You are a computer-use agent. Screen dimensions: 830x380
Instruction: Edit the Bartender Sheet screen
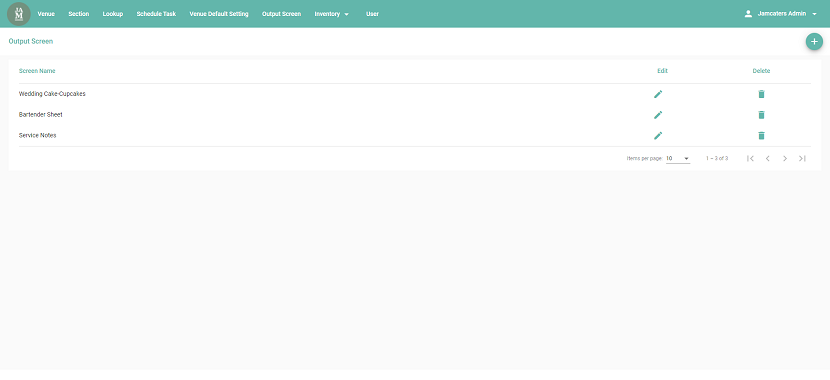[x=658, y=115]
